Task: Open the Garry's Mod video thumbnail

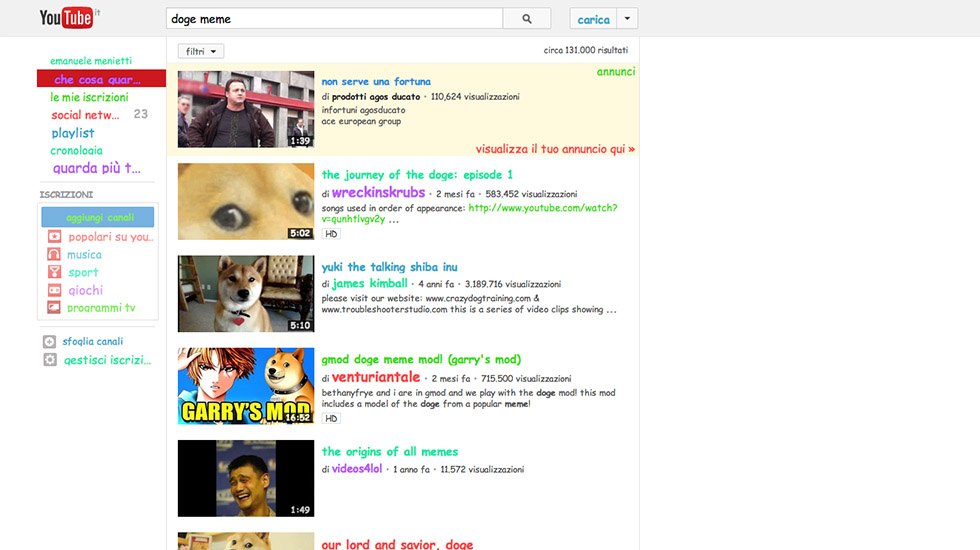Action: pyautogui.click(x=246, y=386)
